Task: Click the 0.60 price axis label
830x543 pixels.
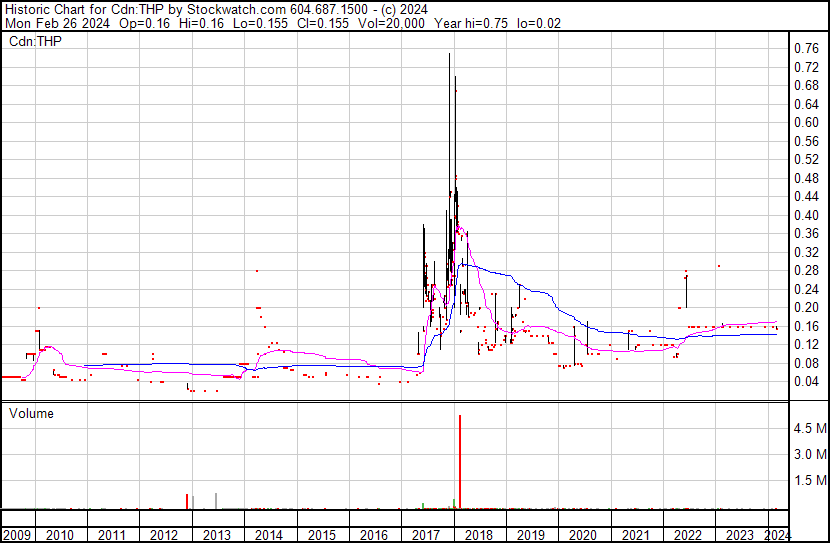Action: click(806, 123)
